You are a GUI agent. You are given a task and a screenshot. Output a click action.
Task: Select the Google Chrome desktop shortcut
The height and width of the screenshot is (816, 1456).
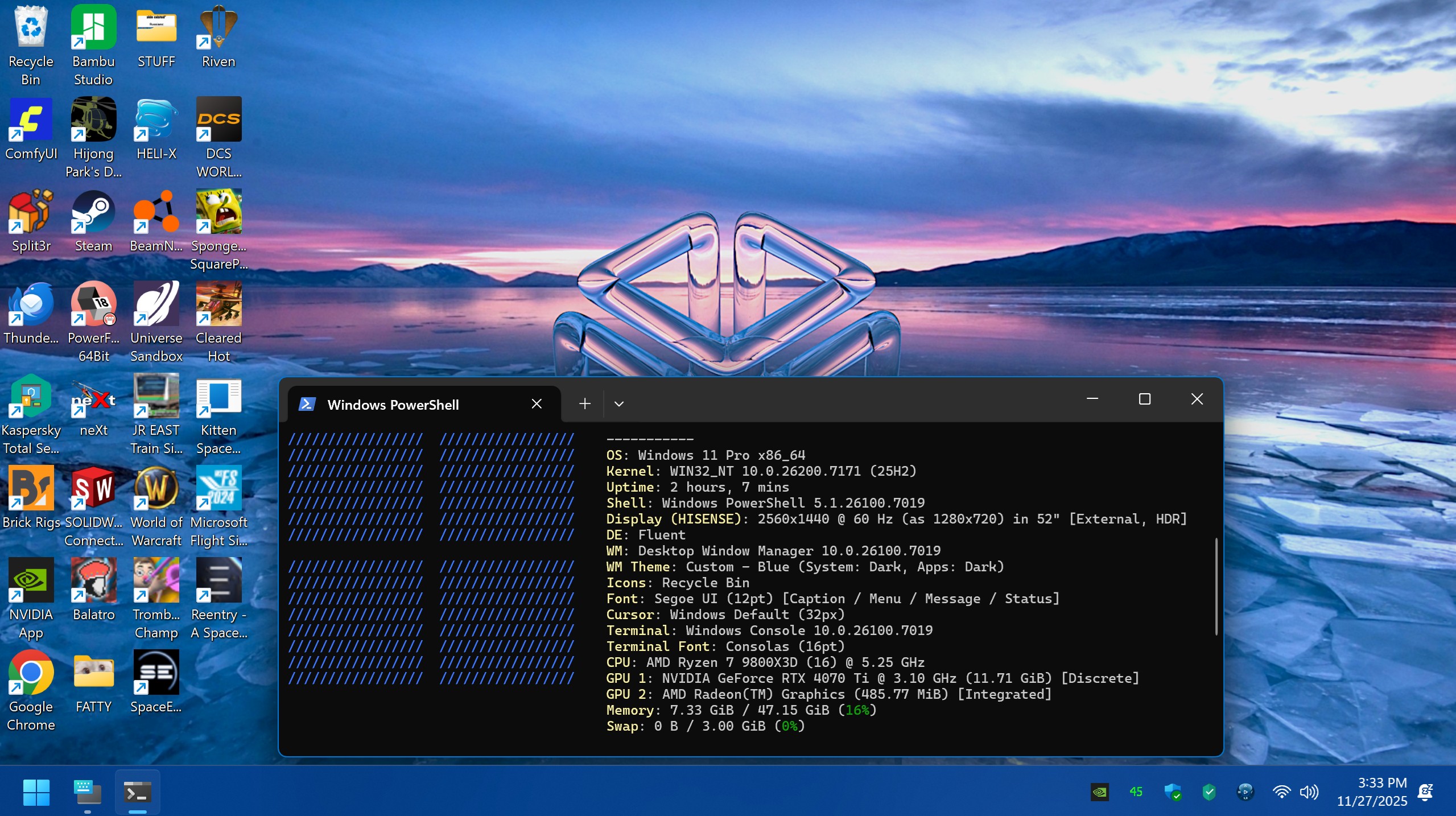(31, 673)
